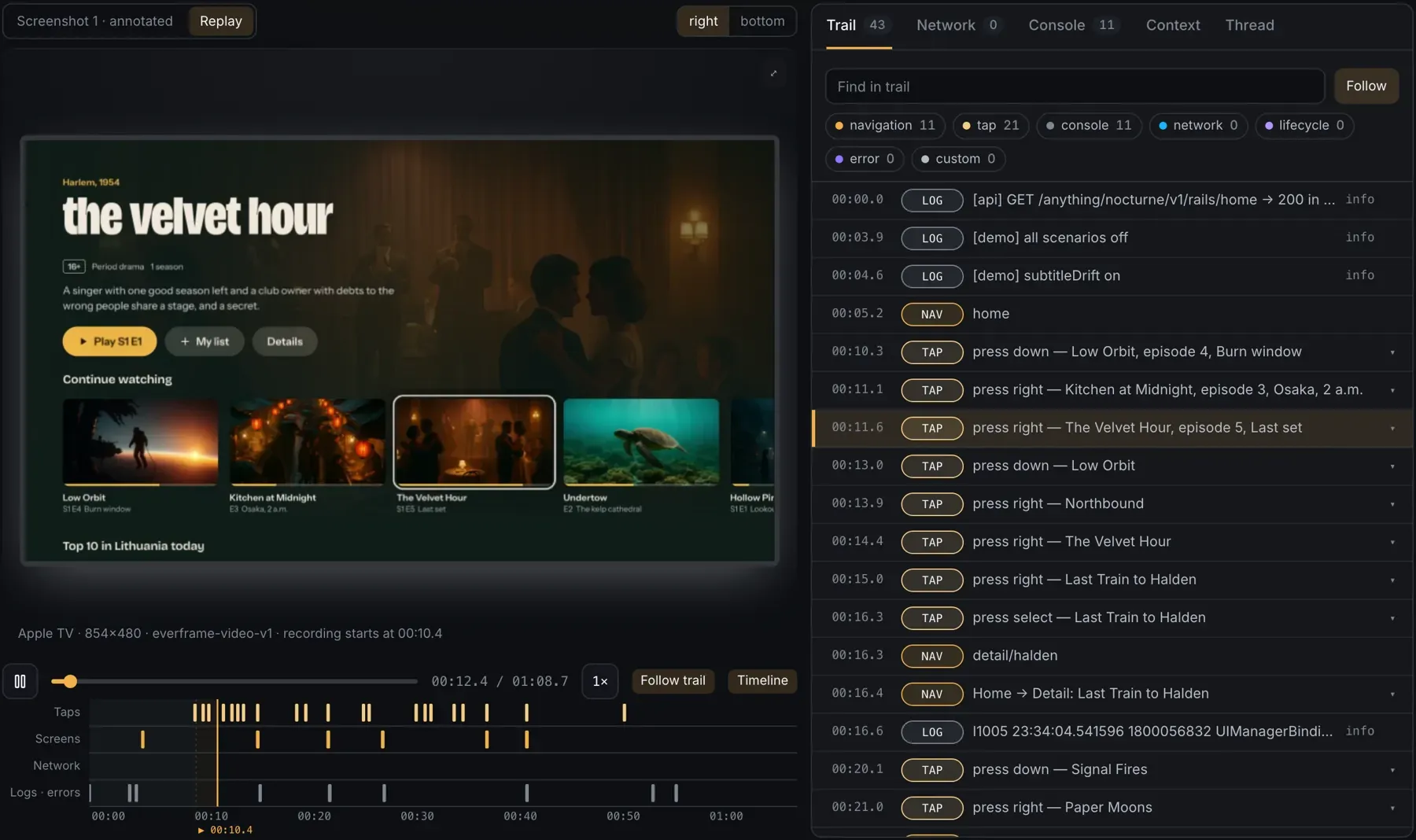Toggle the console filter chip
Screen dimensions: 1416x840
1089,125
